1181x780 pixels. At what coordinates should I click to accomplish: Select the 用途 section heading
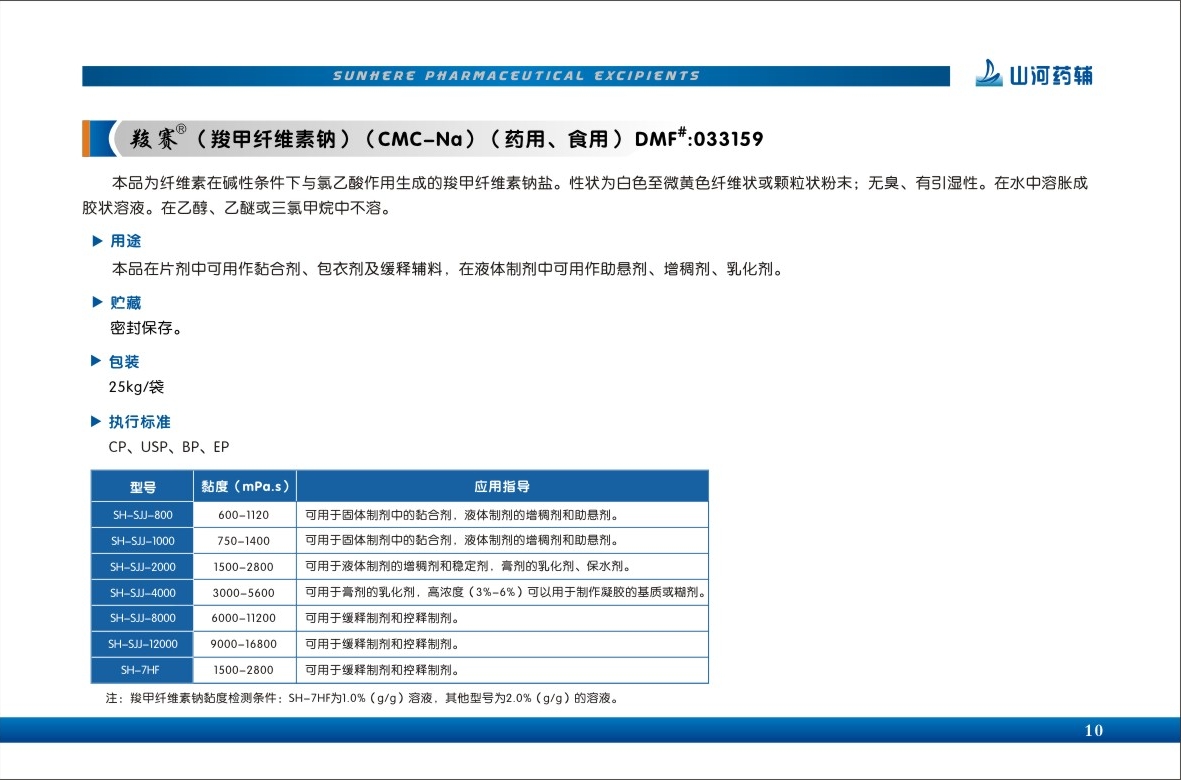coord(125,241)
